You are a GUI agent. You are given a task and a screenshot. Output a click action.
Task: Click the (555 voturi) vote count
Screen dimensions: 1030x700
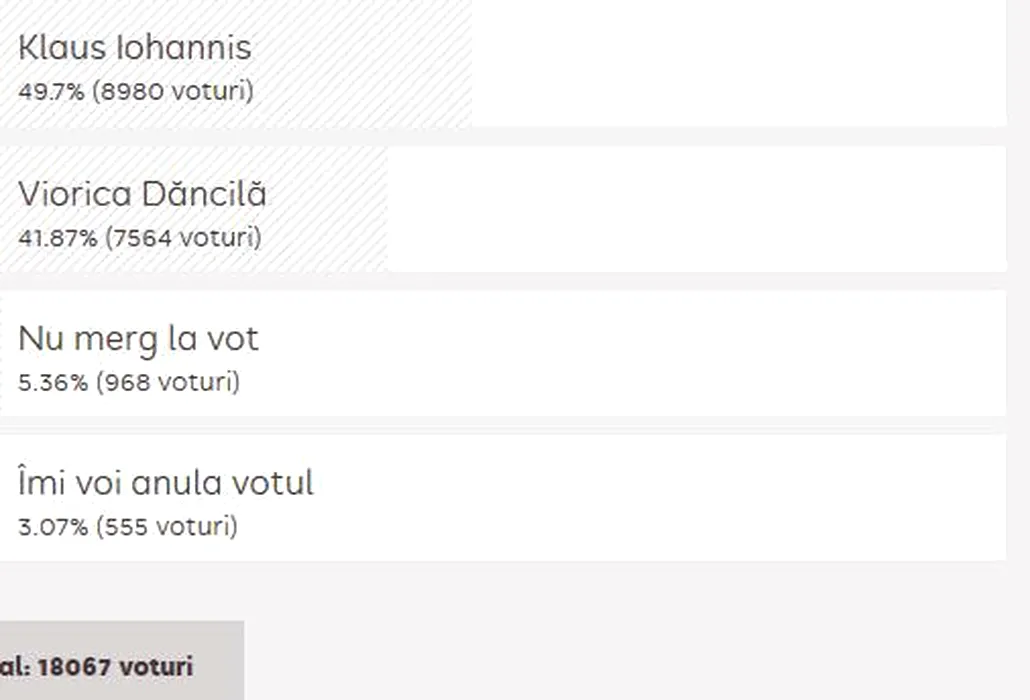[x=167, y=527]
